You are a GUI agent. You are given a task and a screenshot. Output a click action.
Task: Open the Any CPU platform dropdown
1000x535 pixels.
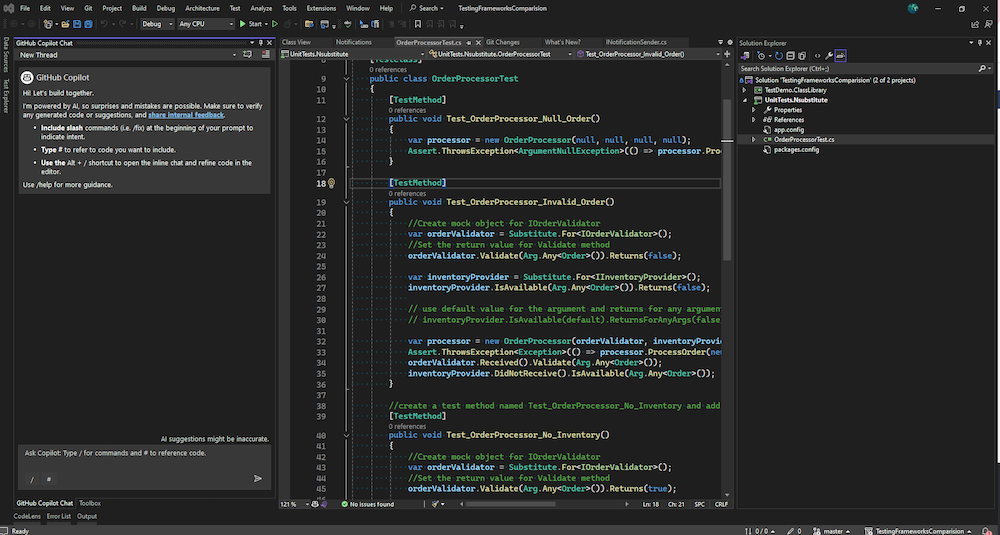[206, 24]
